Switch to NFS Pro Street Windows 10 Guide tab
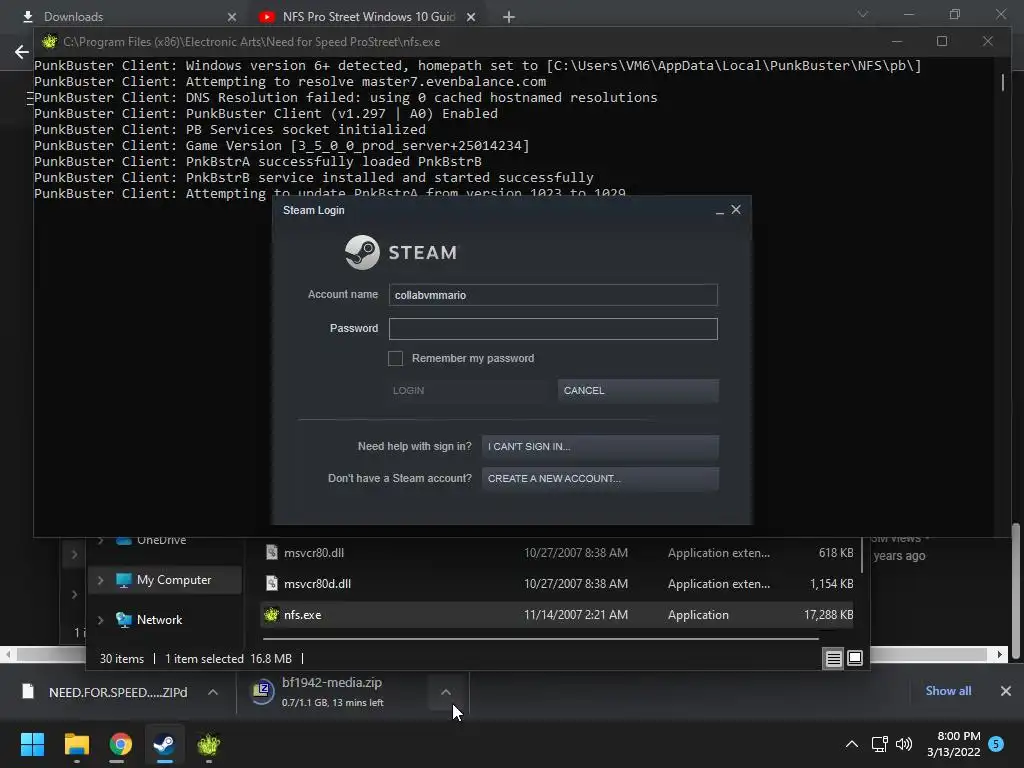 pos(368,16)
